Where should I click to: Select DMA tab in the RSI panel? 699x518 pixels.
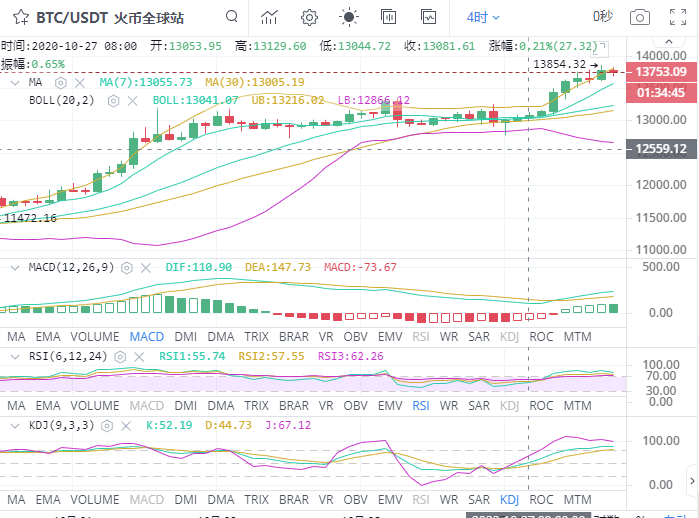coord(221,406)
